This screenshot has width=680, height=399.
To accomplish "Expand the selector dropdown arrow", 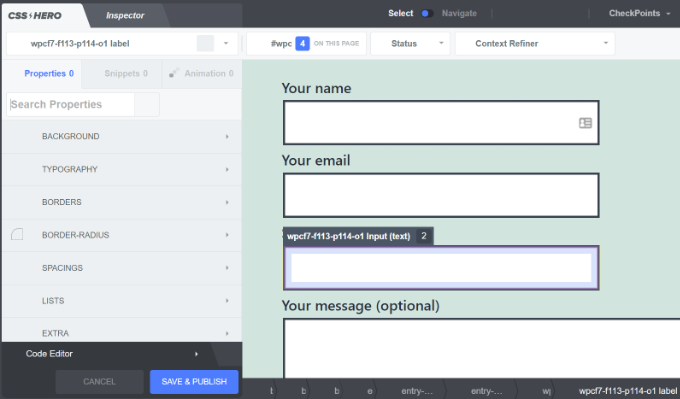I will [x=226, y=43].
